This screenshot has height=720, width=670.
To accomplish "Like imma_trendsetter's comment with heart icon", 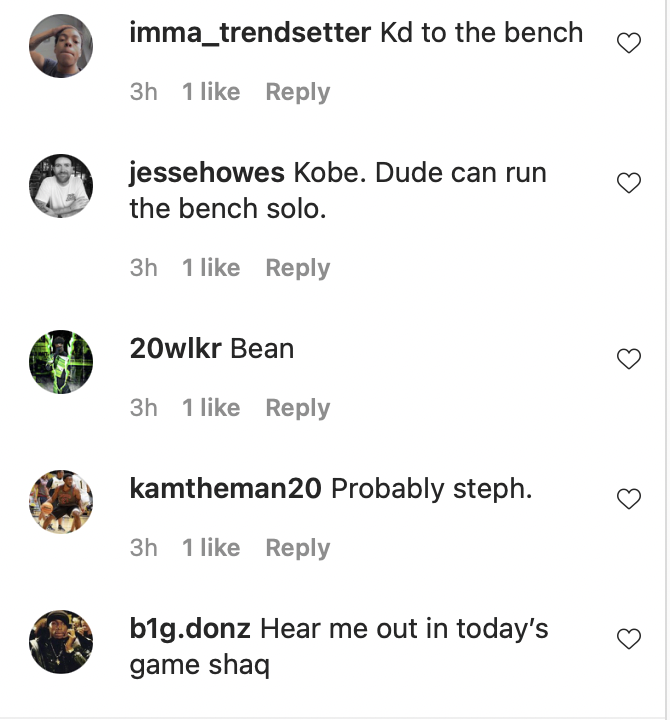I will tap(629, 43).
